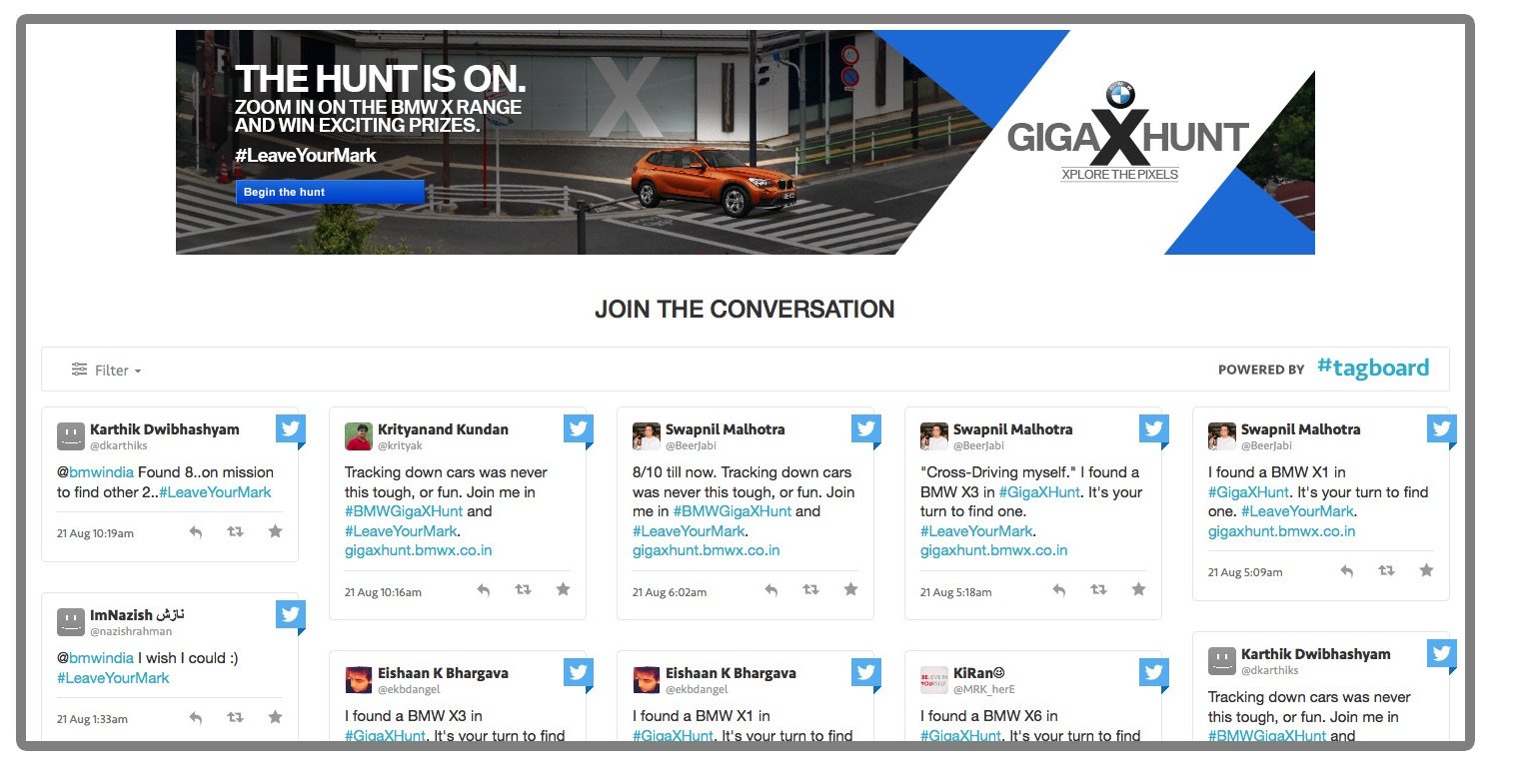Click the GigaXHunt BMW logo banner
Viewport: 1513px width, 784px height.
tap(1125, 134)
